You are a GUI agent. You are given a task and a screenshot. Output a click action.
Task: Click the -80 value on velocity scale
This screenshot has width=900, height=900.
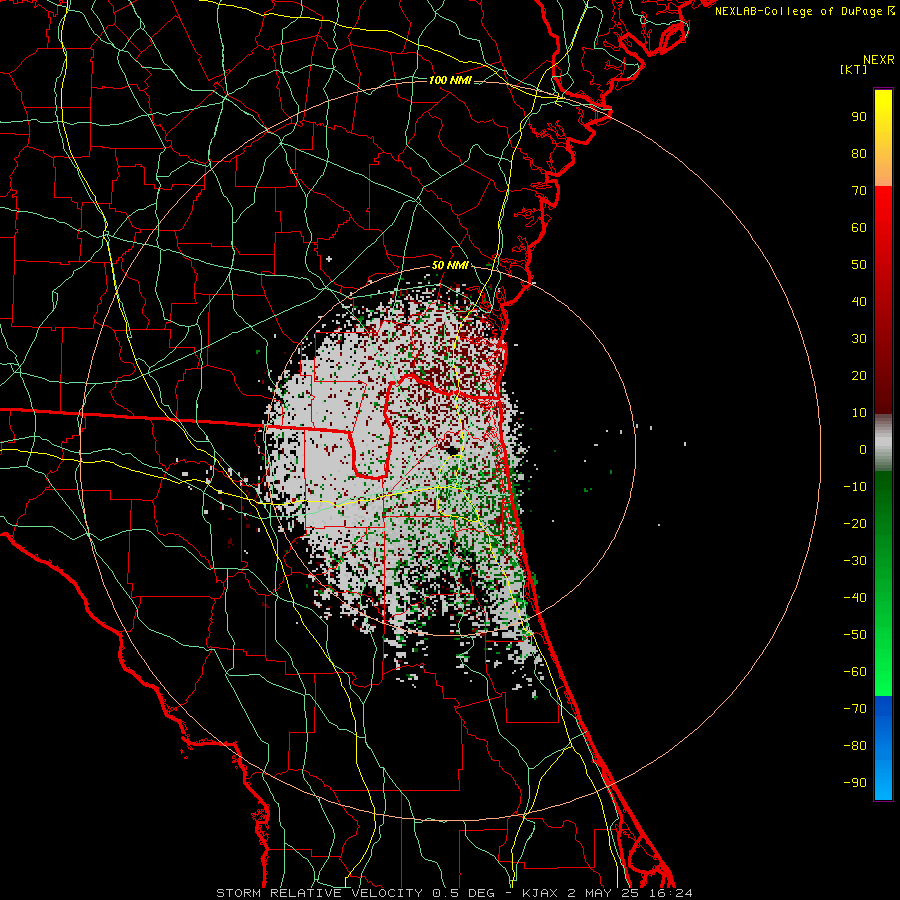(855, 746)
